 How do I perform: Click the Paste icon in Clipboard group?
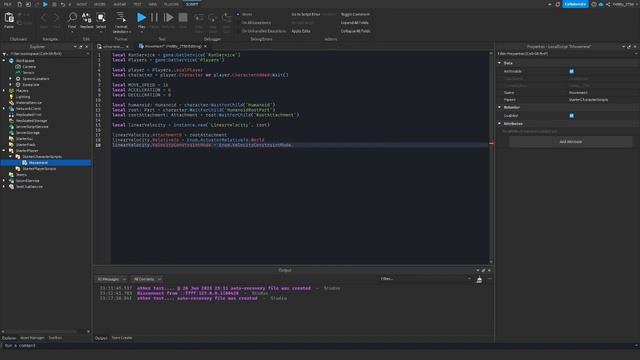click(x=9, y=18)
